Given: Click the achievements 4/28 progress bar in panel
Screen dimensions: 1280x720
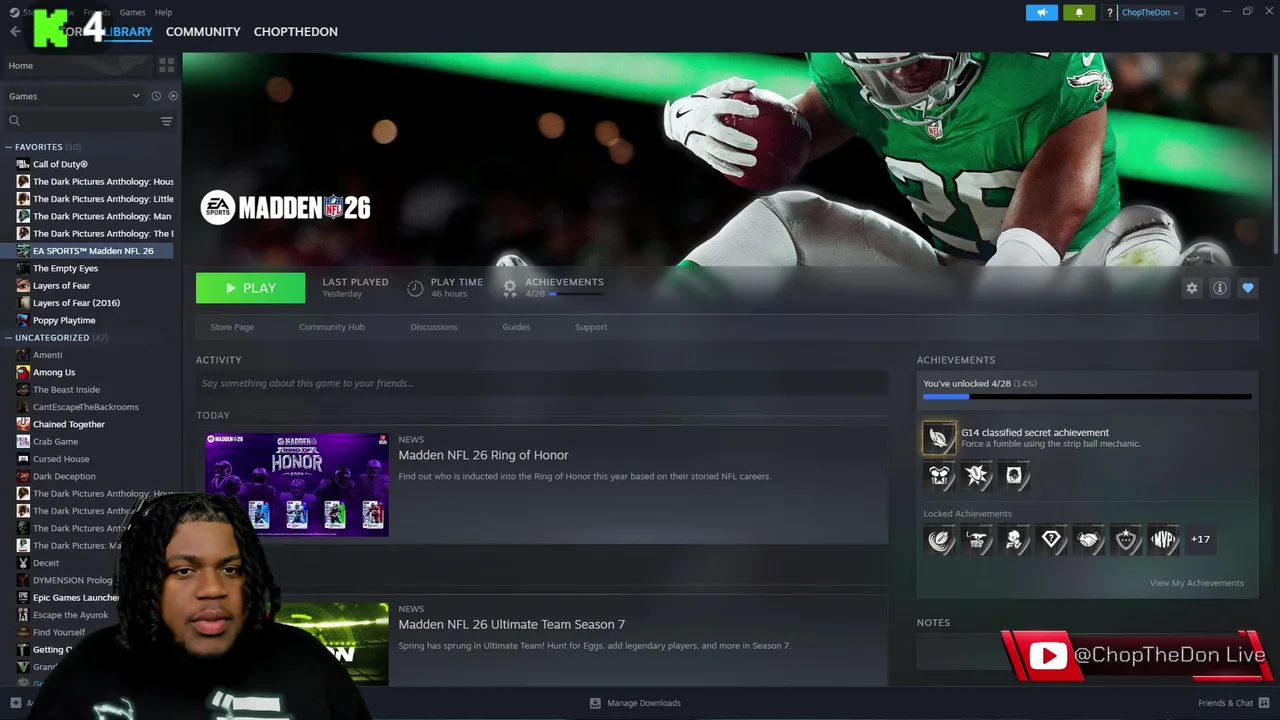Looking at the screenshot, I should (1087, 397).
